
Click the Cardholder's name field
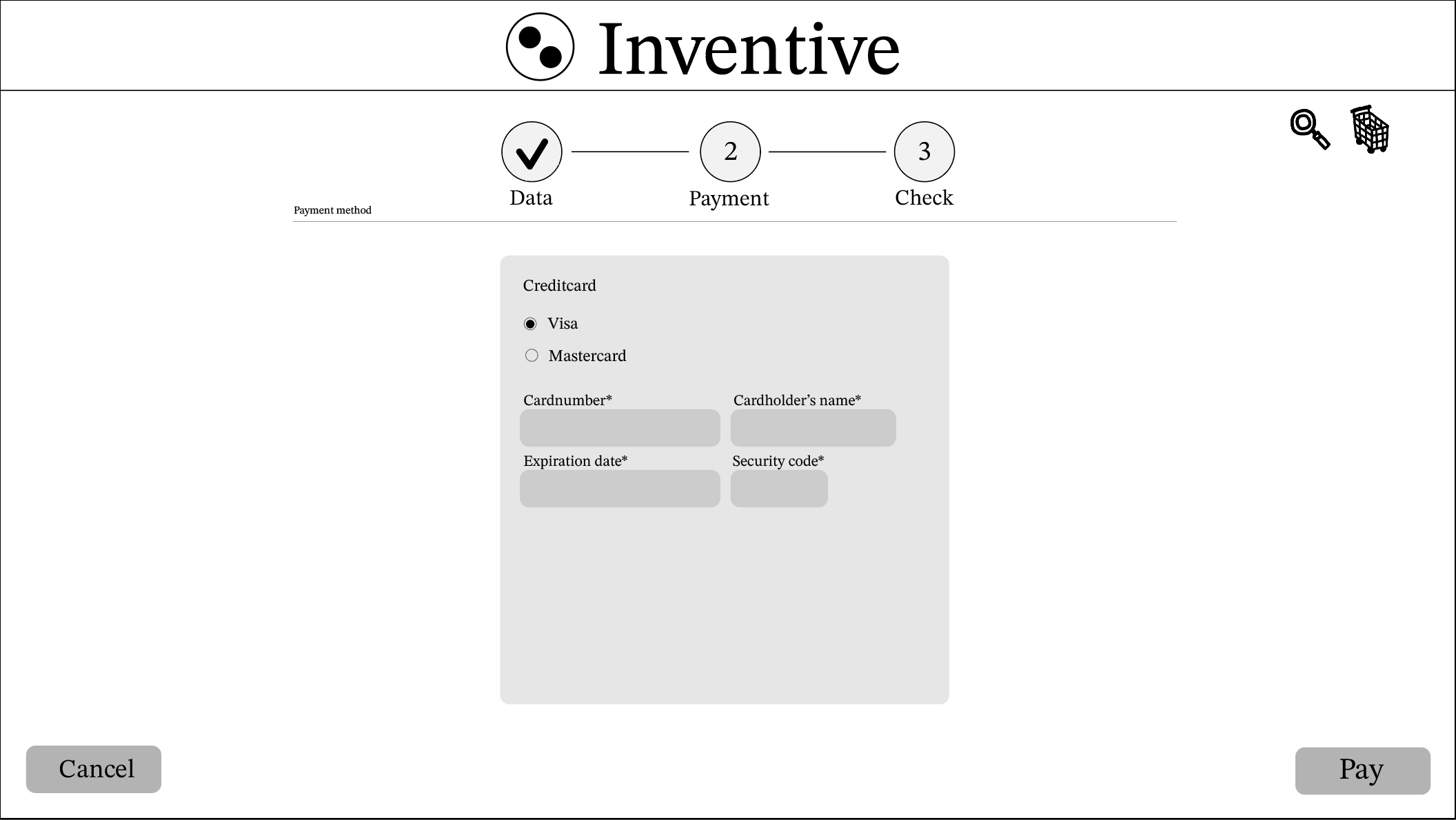(x=813, y=428)
